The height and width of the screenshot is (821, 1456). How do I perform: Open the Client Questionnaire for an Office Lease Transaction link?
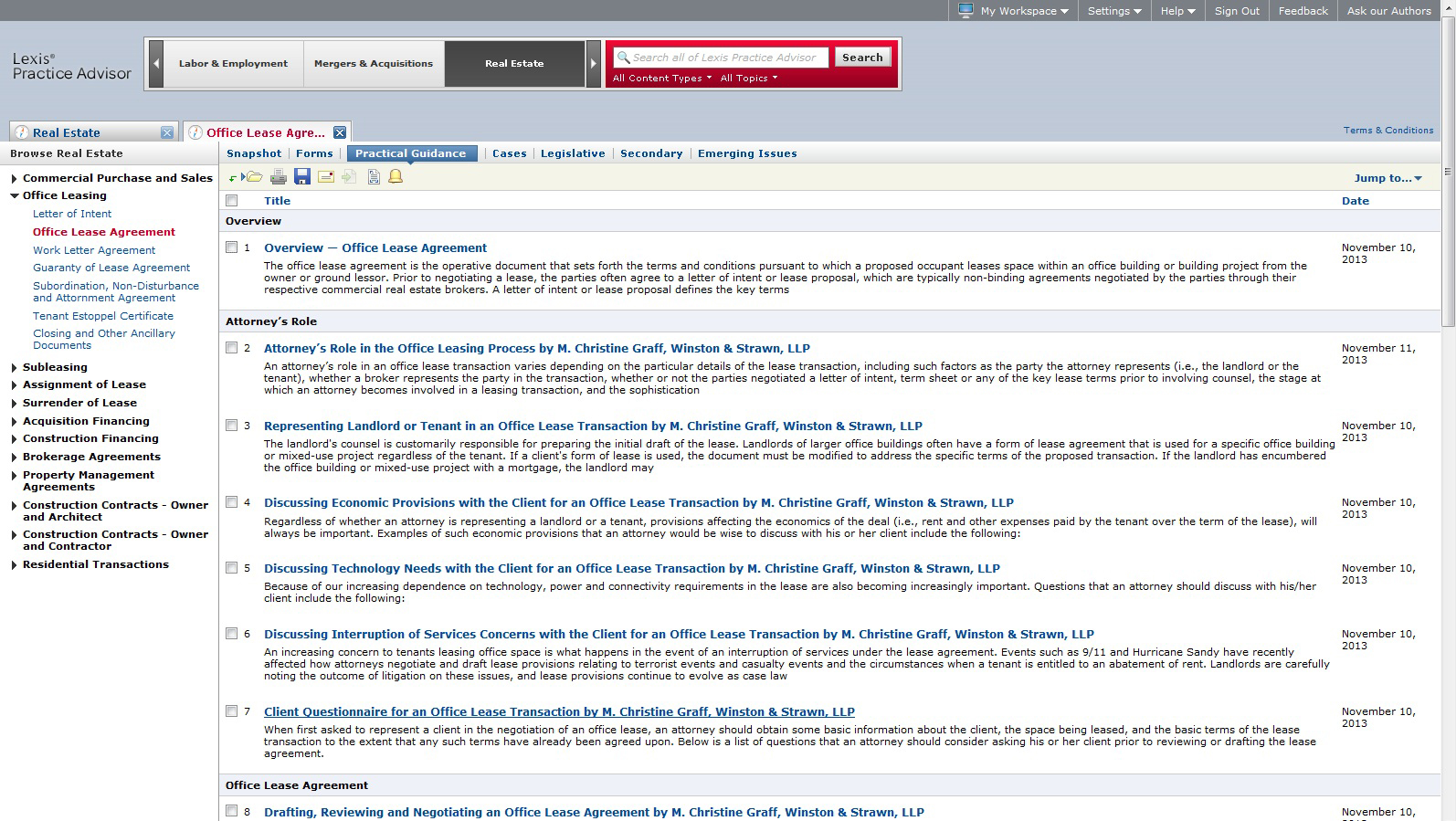559,711
